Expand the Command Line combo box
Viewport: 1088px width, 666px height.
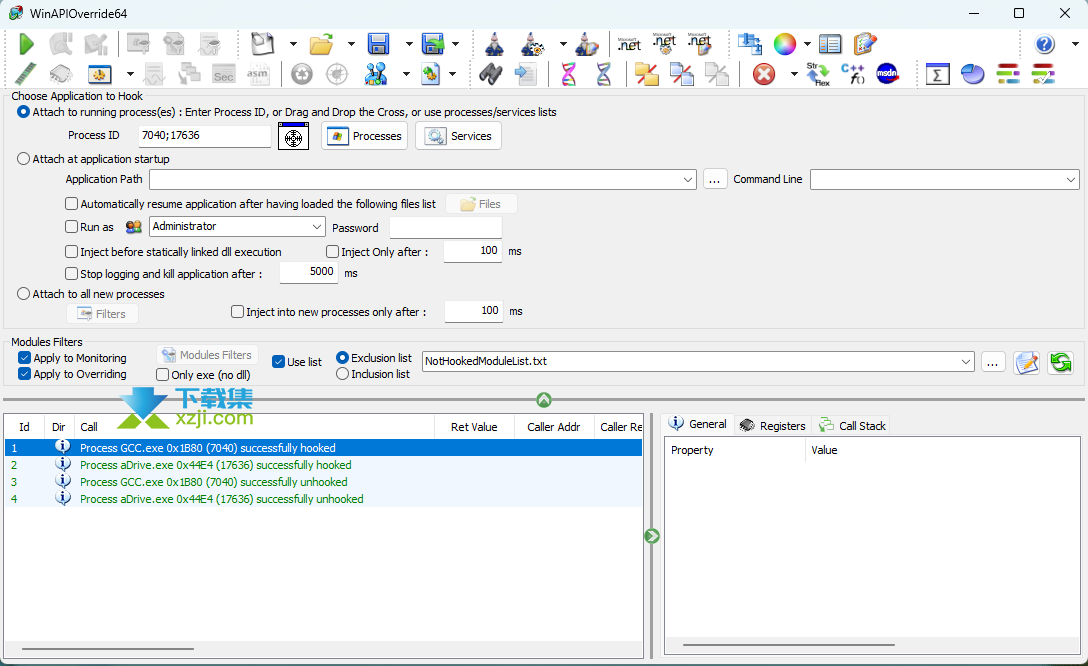(1071, 180)
